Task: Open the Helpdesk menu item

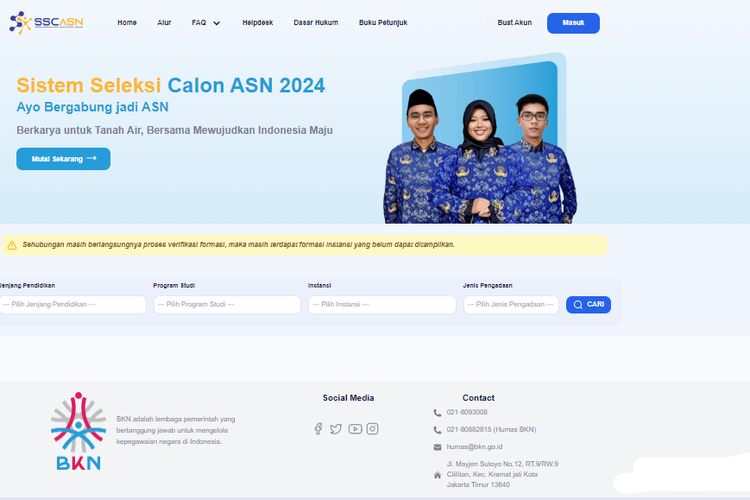Action: (257, 22)
